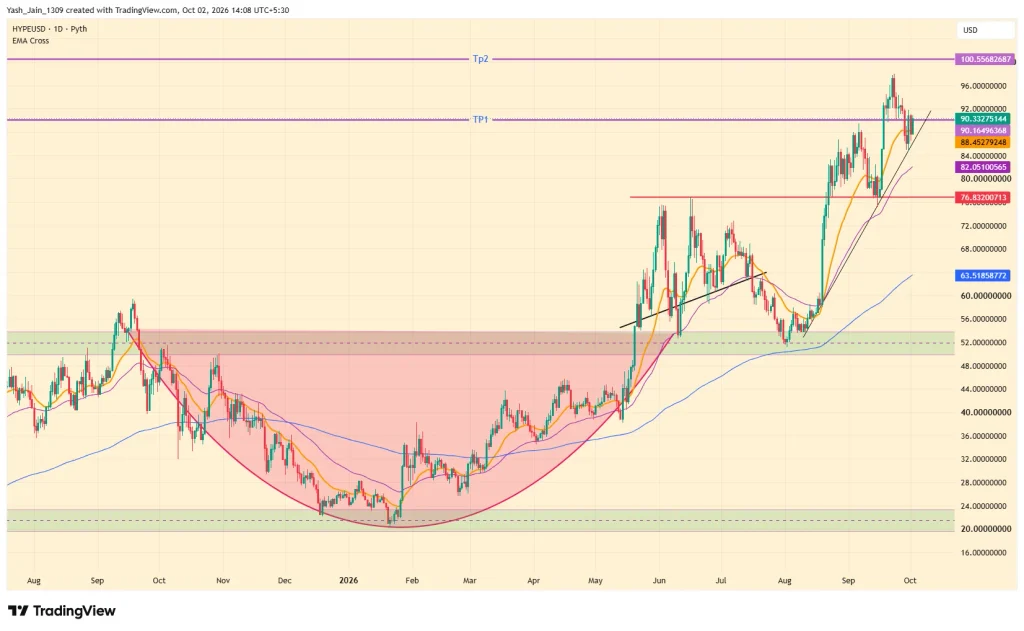Select the purple 82.05100565 price tag
1024x631 pixels.
tap(983, 167)
